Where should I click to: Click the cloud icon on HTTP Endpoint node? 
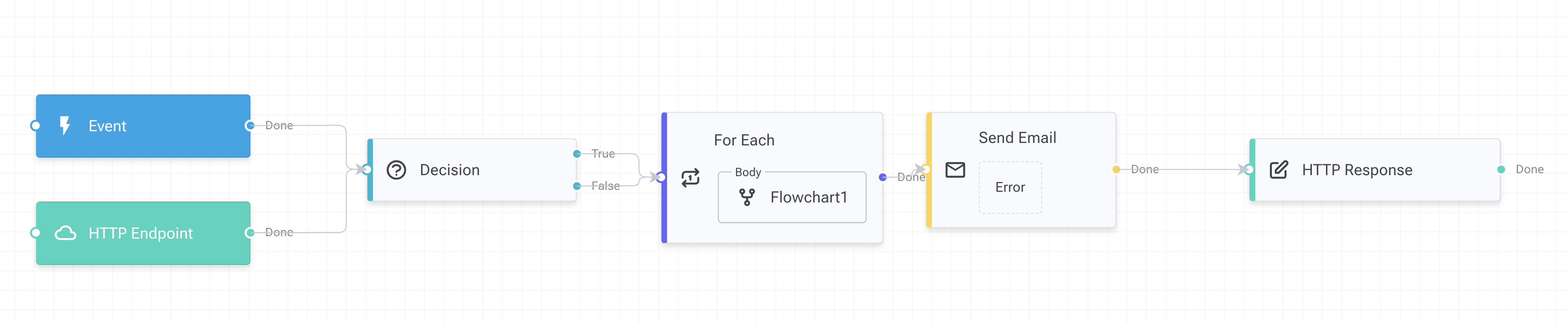66,233
